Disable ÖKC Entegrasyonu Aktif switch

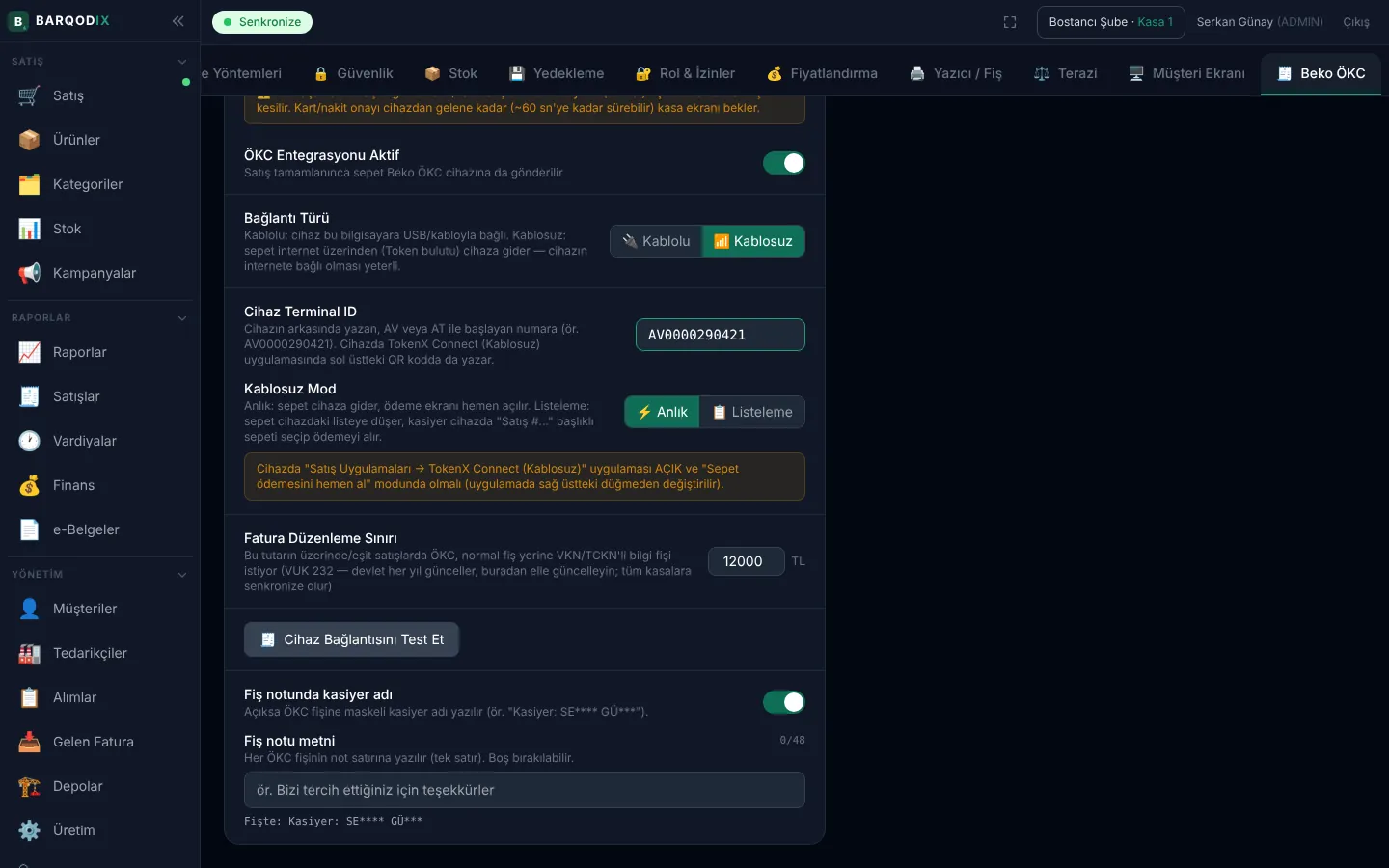click(784, 163)
